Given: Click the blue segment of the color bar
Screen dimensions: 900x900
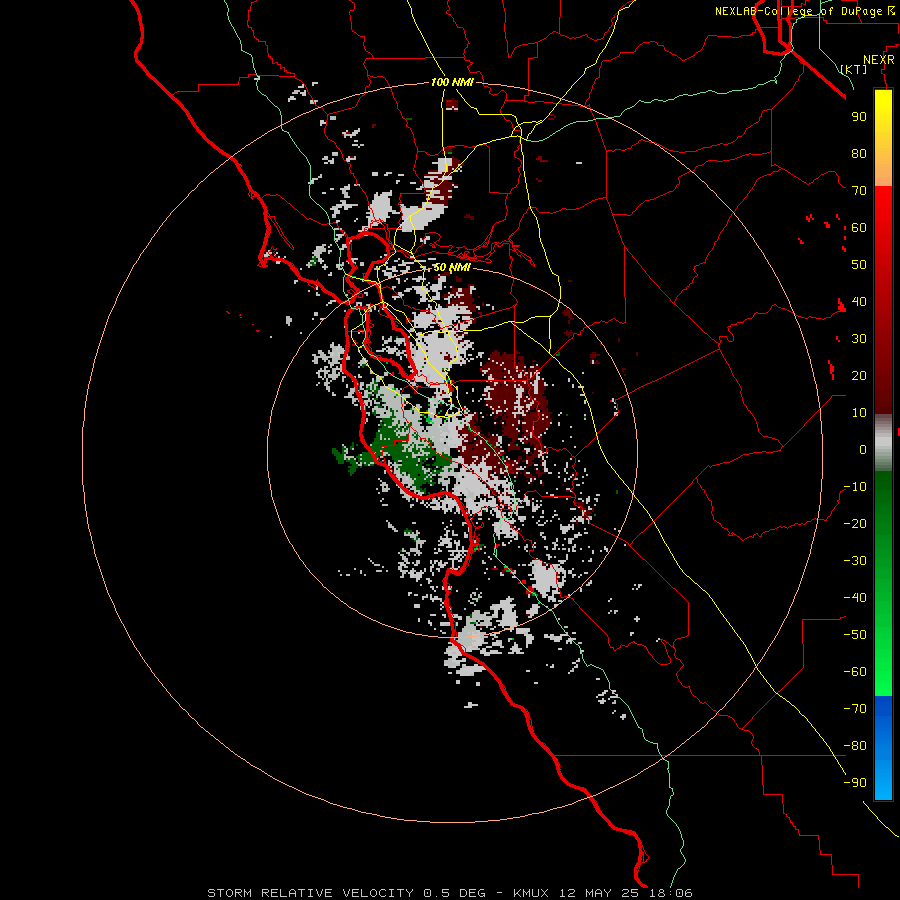Looking at the screenshot, I should tap(883, 747).
